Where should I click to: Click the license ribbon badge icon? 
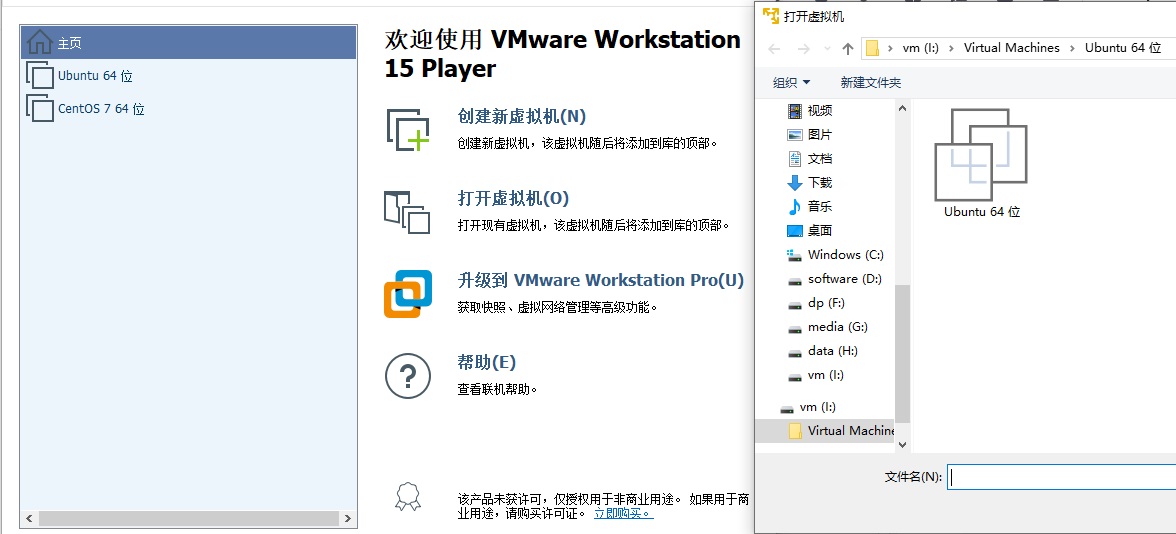pos(408,496)
